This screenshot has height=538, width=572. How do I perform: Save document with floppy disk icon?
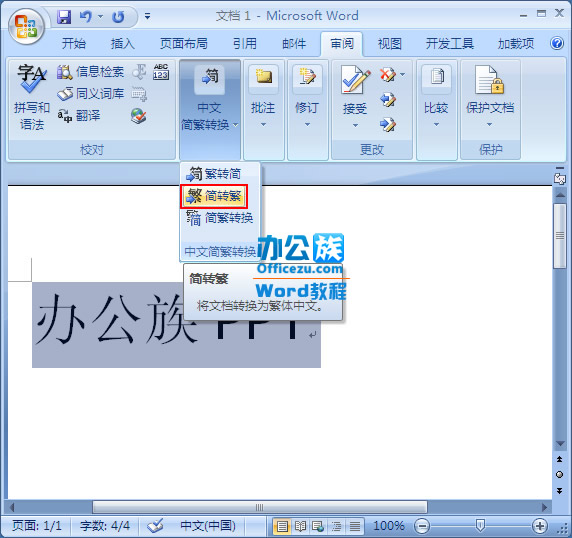tap(64, 16)
